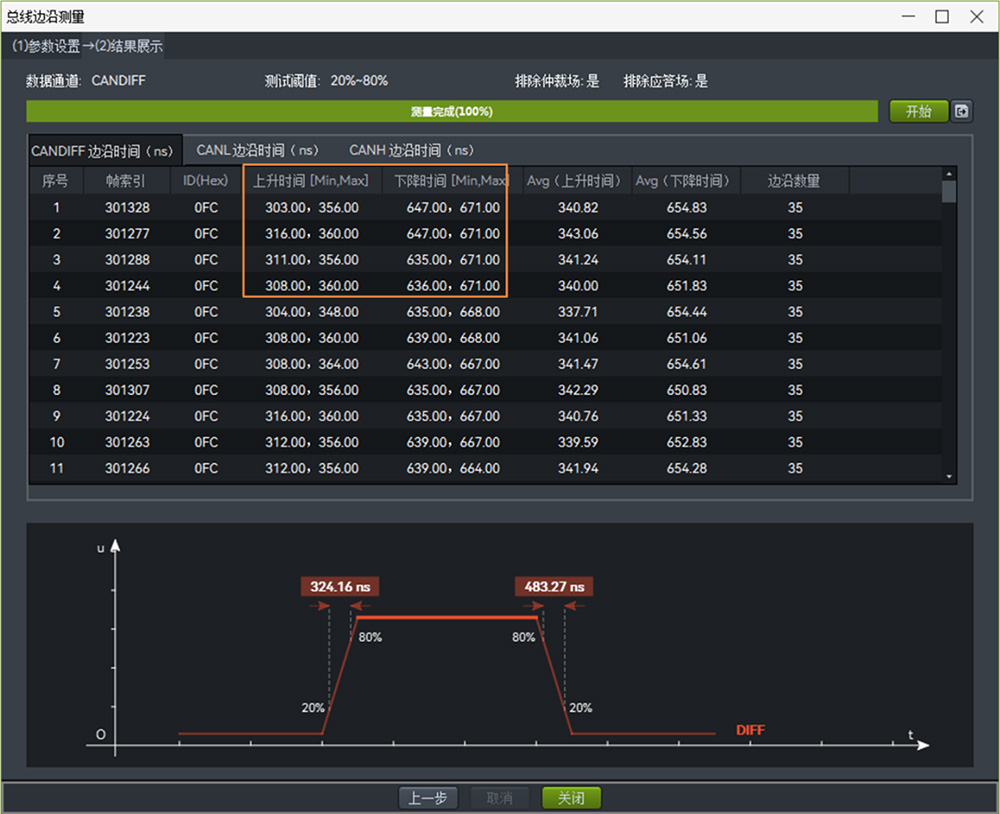Image resolution: width=1000 pixels, height=814 pixels.
Task: Maximize the 总线边沿测量 window
Action: point(941,16)
